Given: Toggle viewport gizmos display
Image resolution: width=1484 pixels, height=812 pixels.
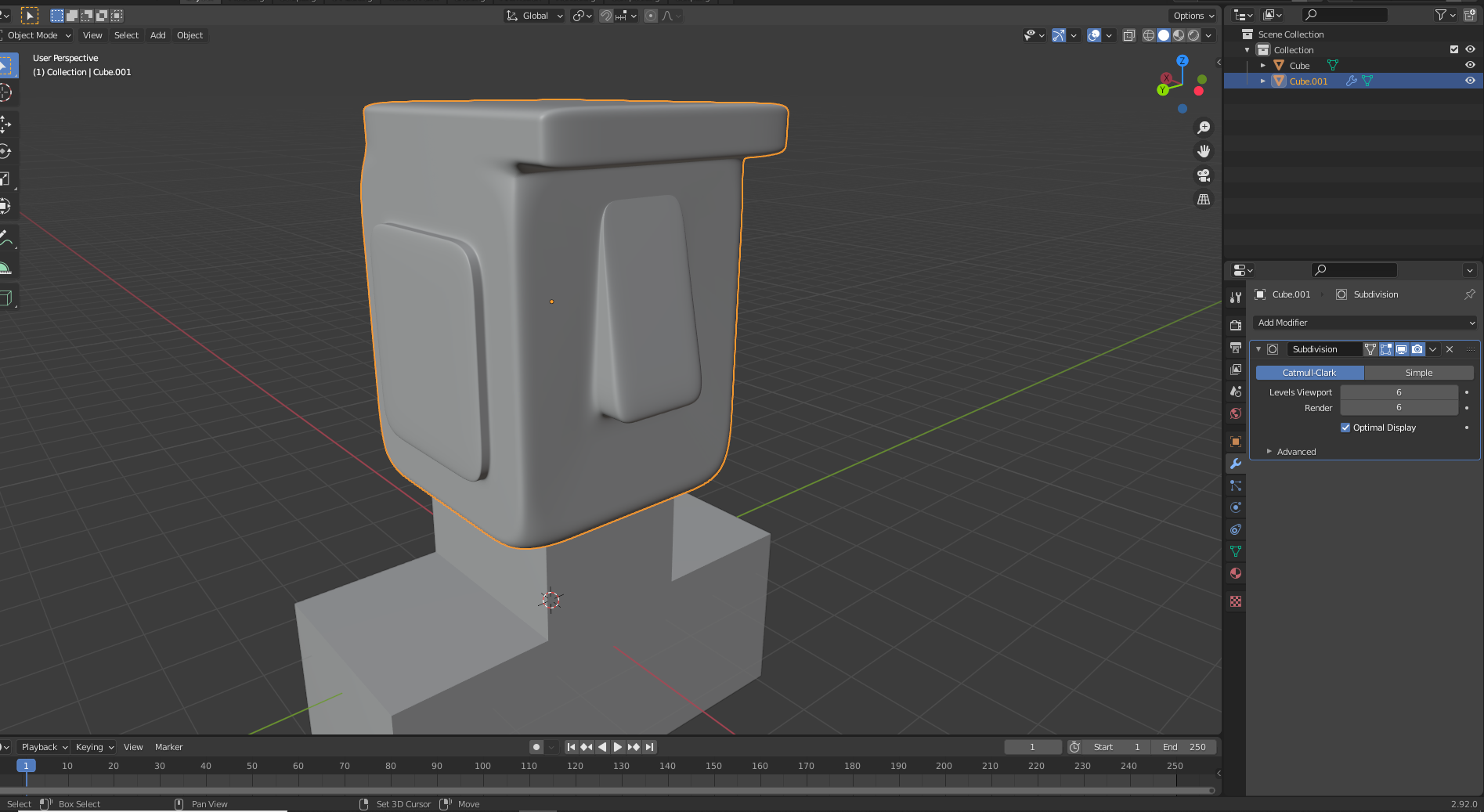Looking at the screenshot, I should [1059, 35].
